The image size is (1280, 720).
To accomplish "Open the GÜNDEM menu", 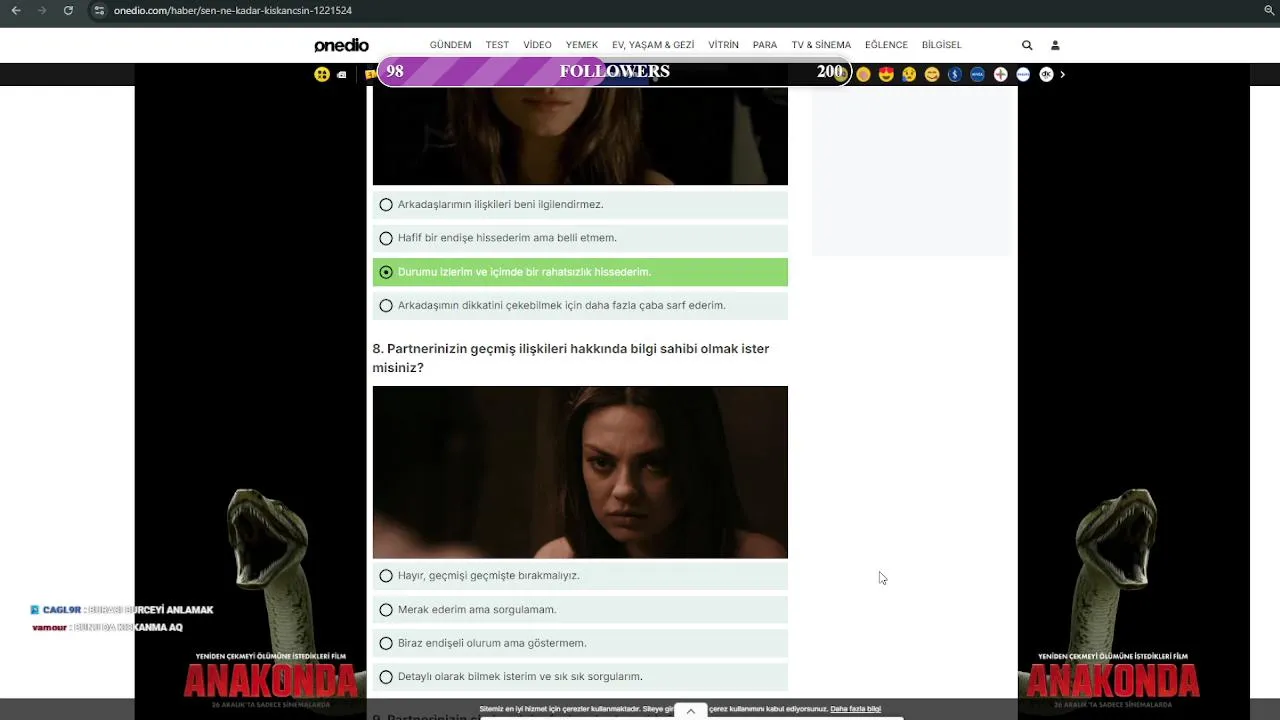I will (450, 45).
